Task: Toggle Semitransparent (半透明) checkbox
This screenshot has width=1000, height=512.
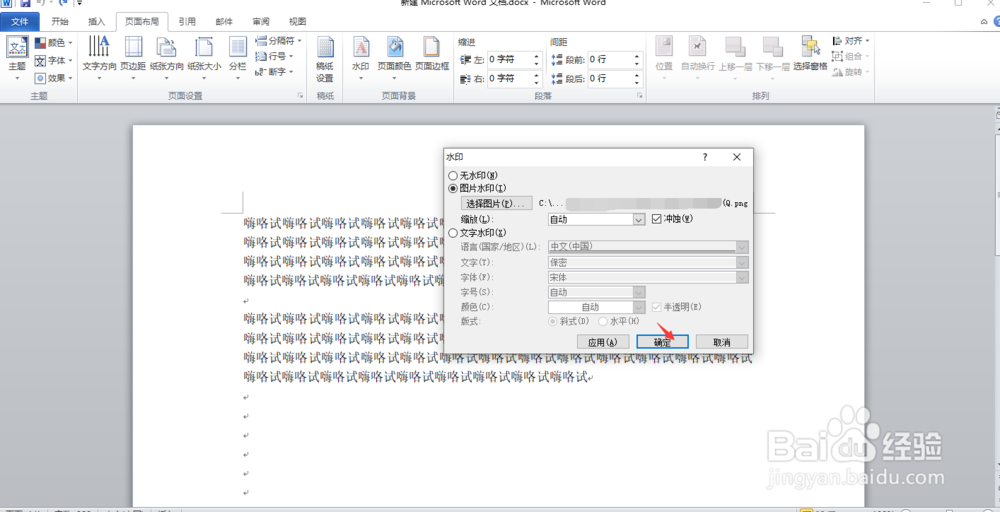Action: (657, 307)
